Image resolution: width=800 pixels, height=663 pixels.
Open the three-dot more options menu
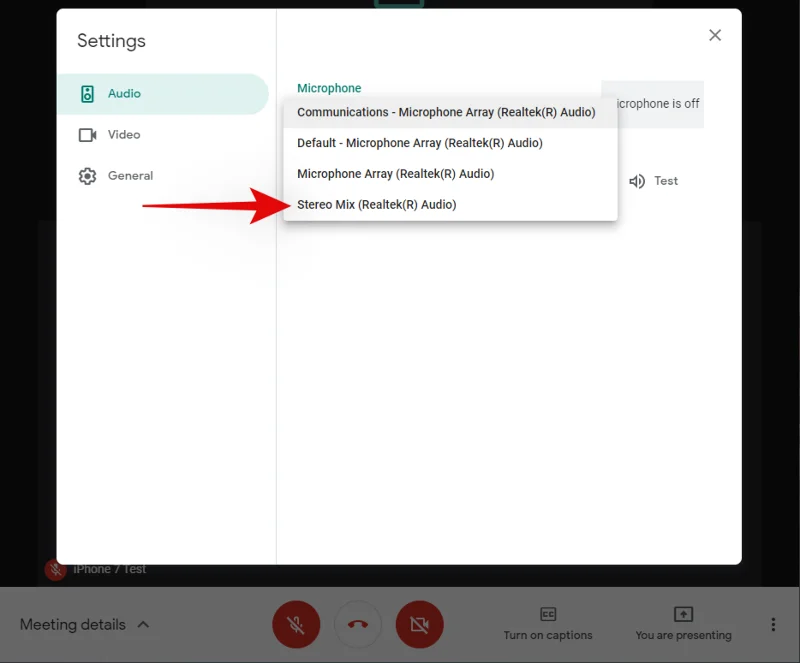tap(773, 624)
